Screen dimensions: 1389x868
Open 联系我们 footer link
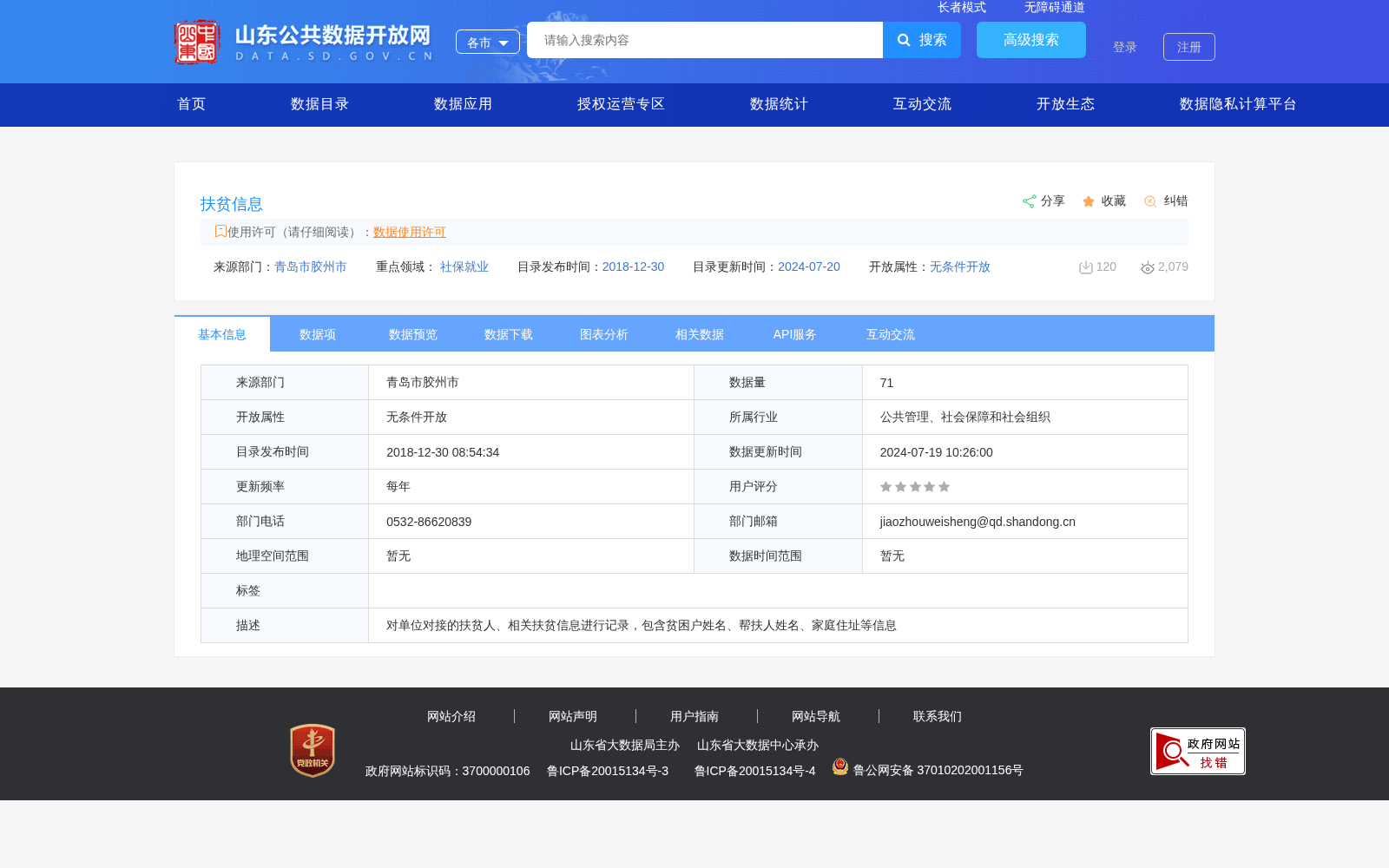coord(938,716)
